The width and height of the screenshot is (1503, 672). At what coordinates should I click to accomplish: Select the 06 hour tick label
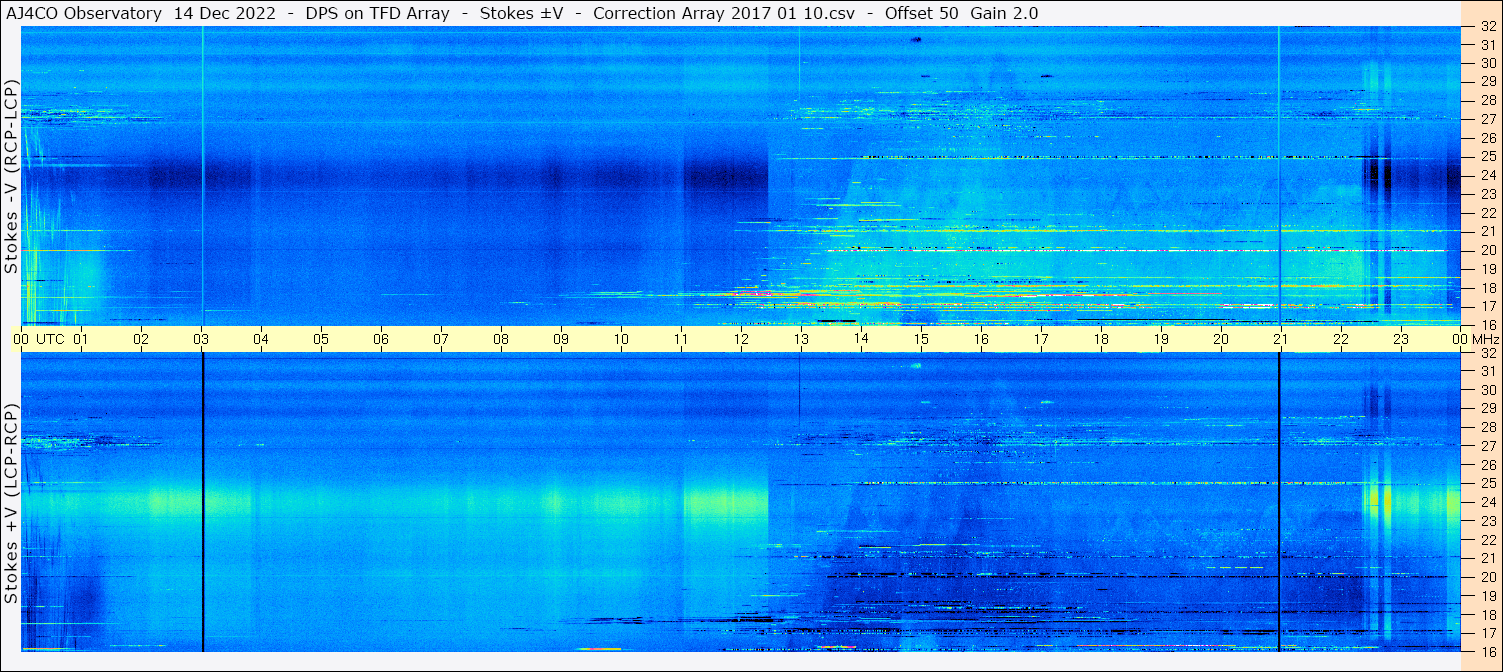click(381, 339)
